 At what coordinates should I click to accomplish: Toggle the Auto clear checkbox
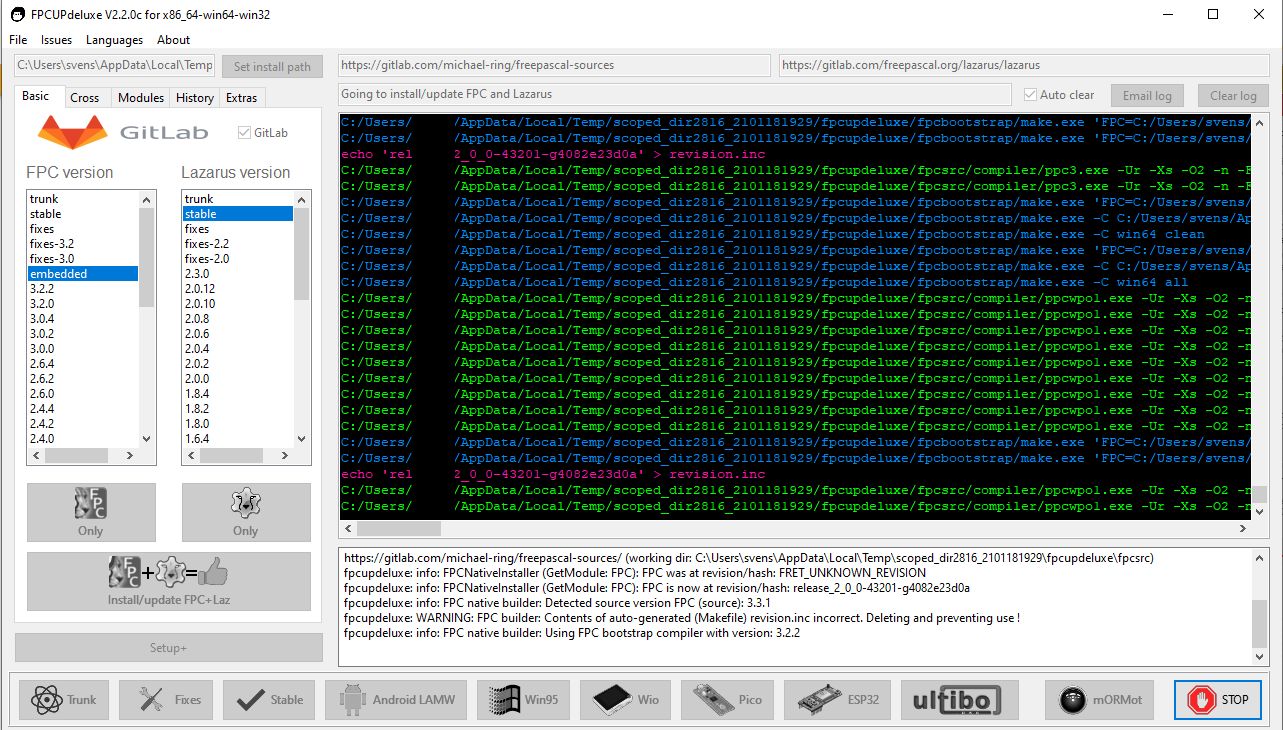point(1030,95)
